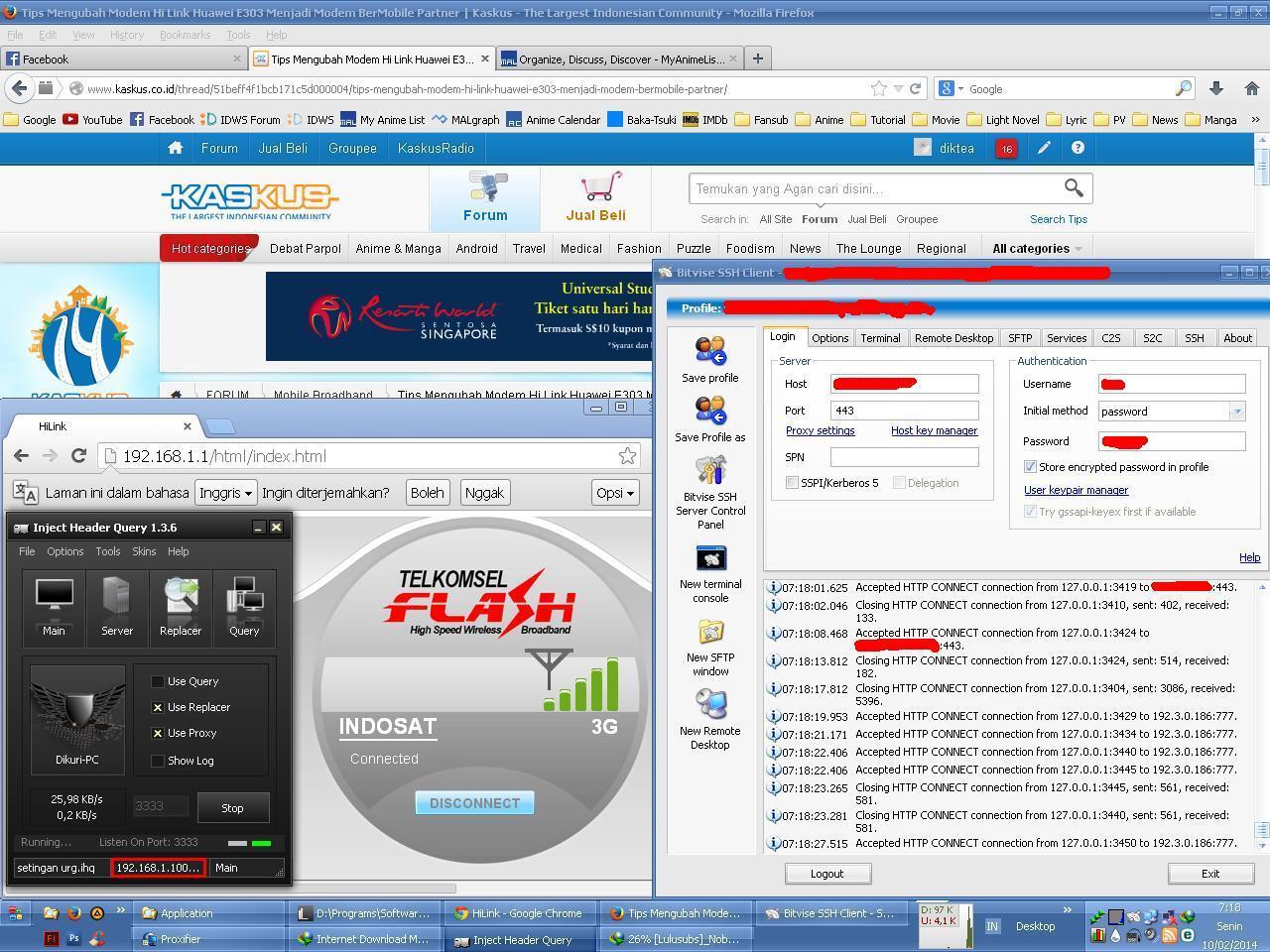The image size is (1270, 952).
Task: Click Exit button in Bitvise
Action: pos(1209,874)
